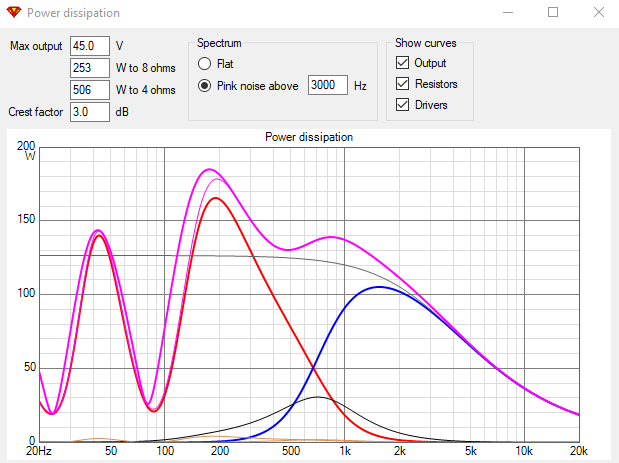Viewport: 619px width, 463px height.
Task: Click the Power dissipation chart title
Action: [x=309, y=137]
